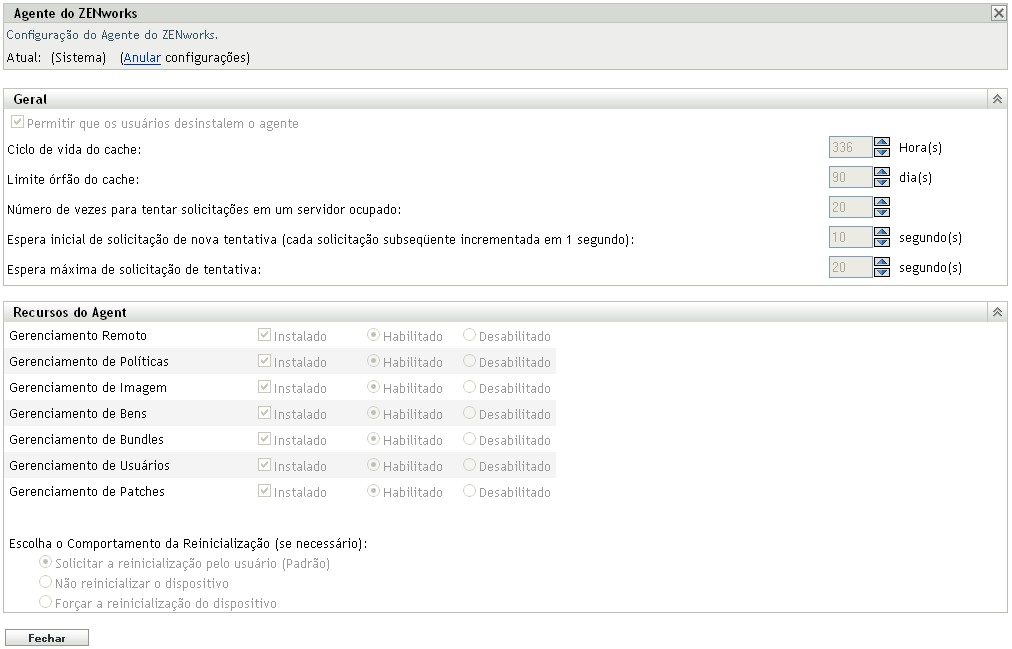Collapse the Recursos do Agent section
Screen dimensions: 1012x649
pos(997,312)
